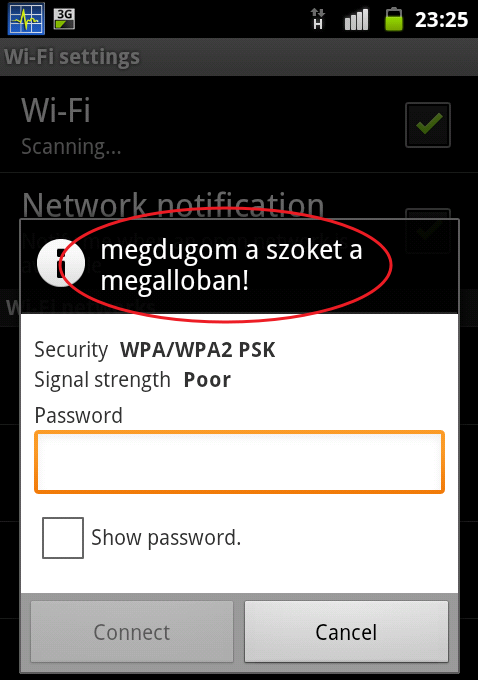Click the info icon in dialog header

coord(61,263)
